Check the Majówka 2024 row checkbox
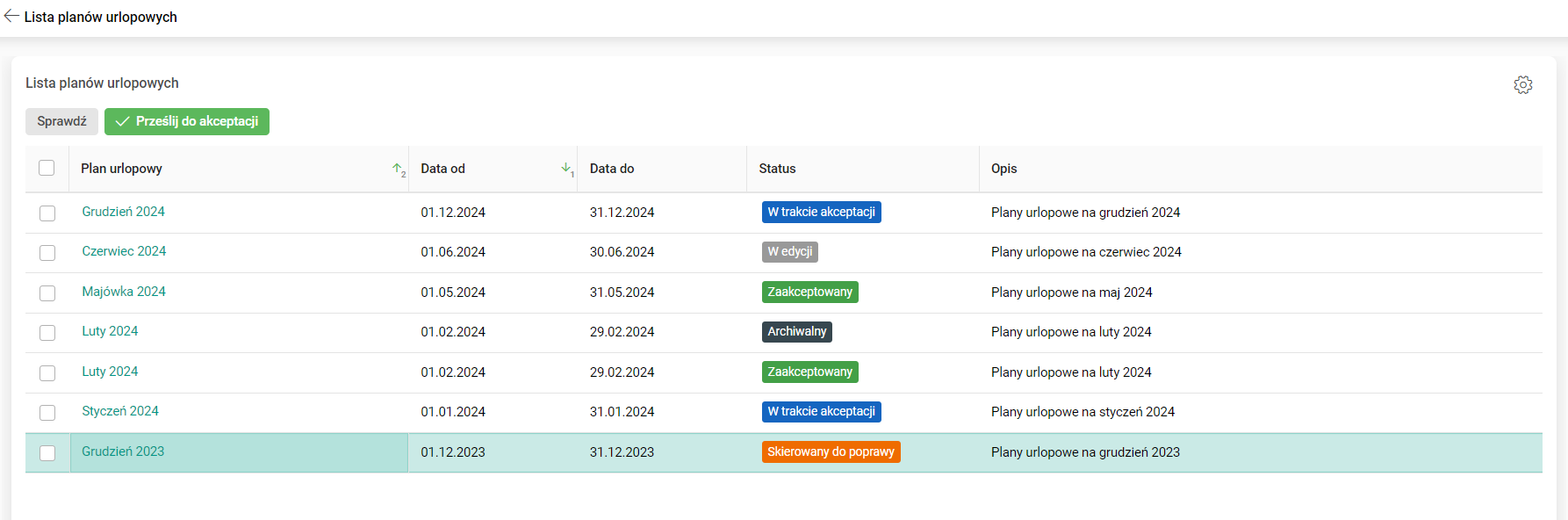Viewport: 1568px width, 520px height. [x=47, y=292]
